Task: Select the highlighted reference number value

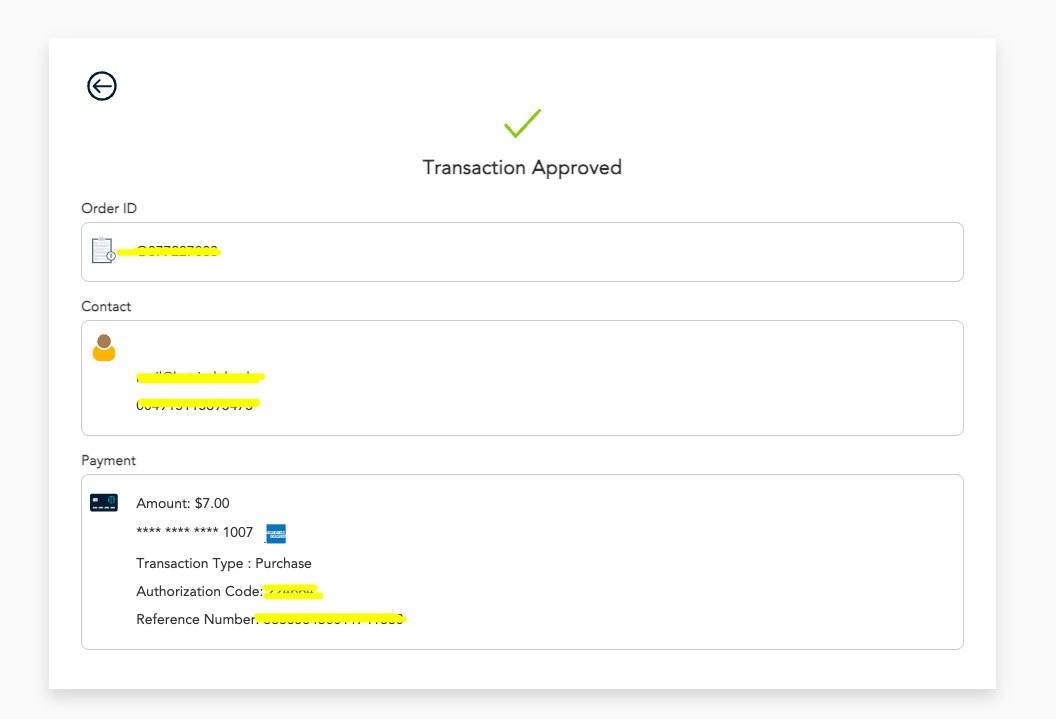Action: (331, 619)
